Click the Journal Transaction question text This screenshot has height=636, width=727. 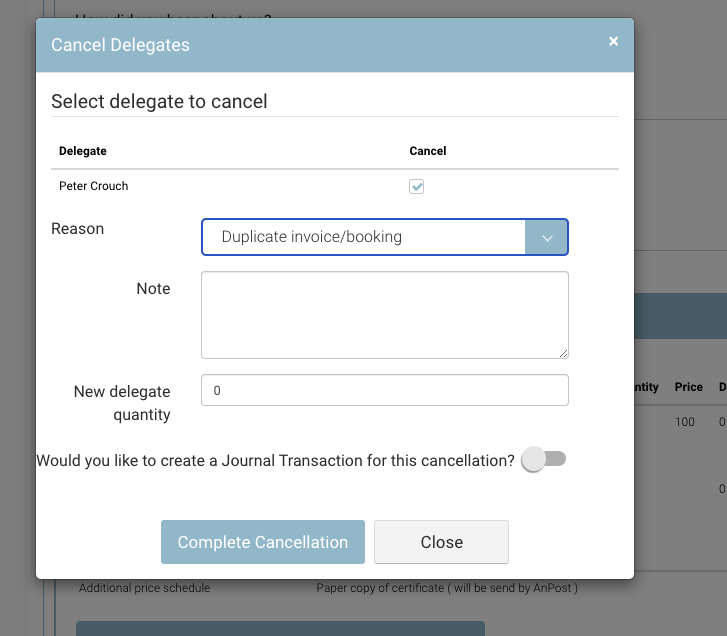(275, 460)
